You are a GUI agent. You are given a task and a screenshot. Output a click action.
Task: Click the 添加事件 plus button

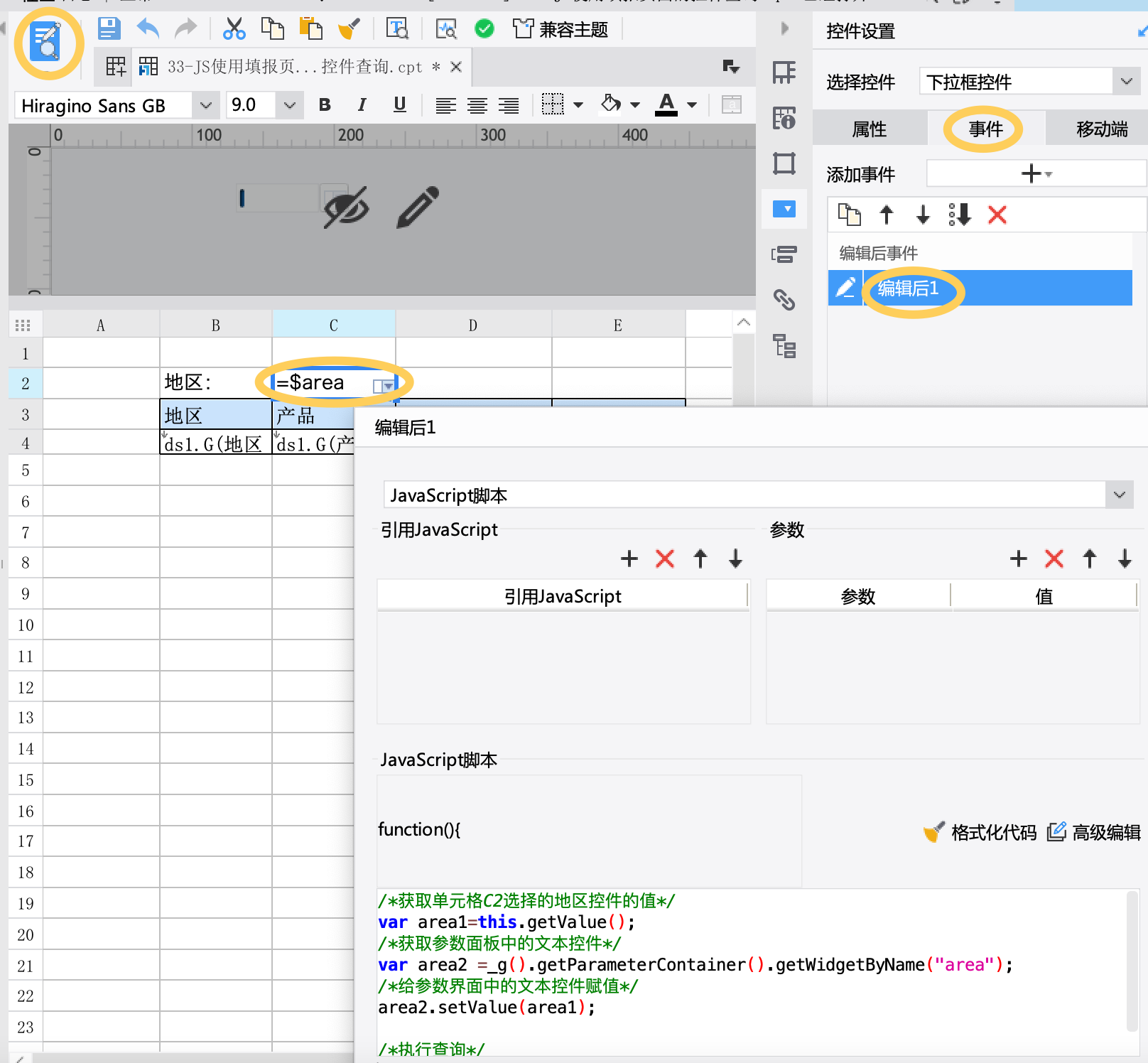click(1036, 173)
